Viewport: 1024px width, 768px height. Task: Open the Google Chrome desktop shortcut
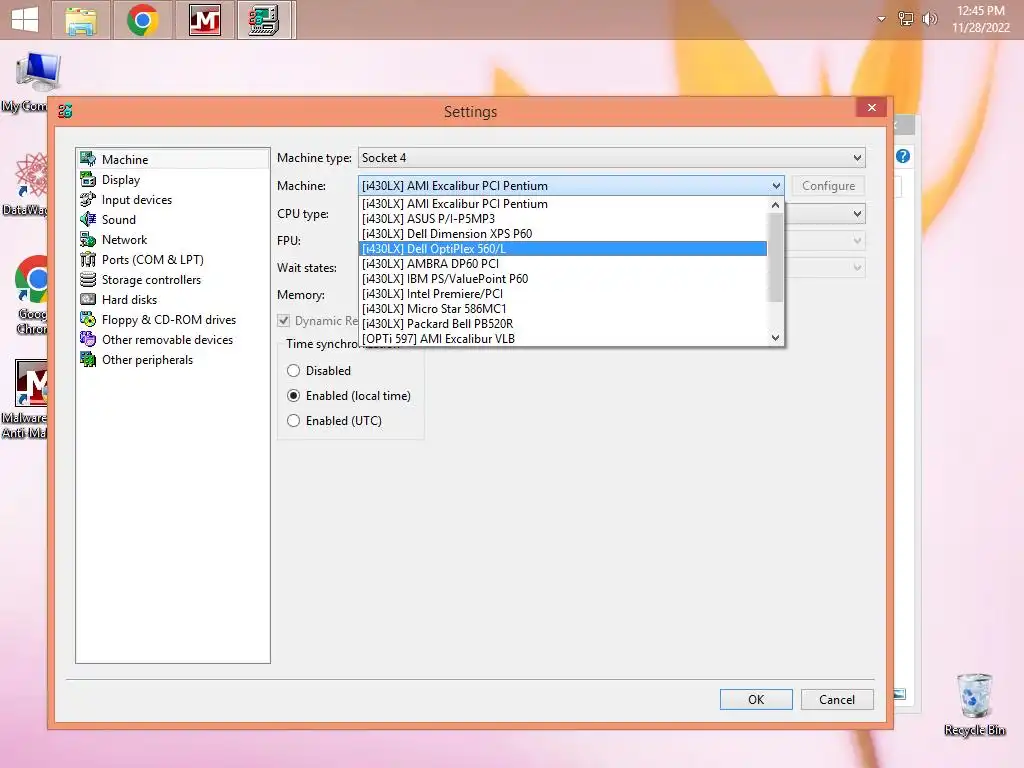(30, 295)
